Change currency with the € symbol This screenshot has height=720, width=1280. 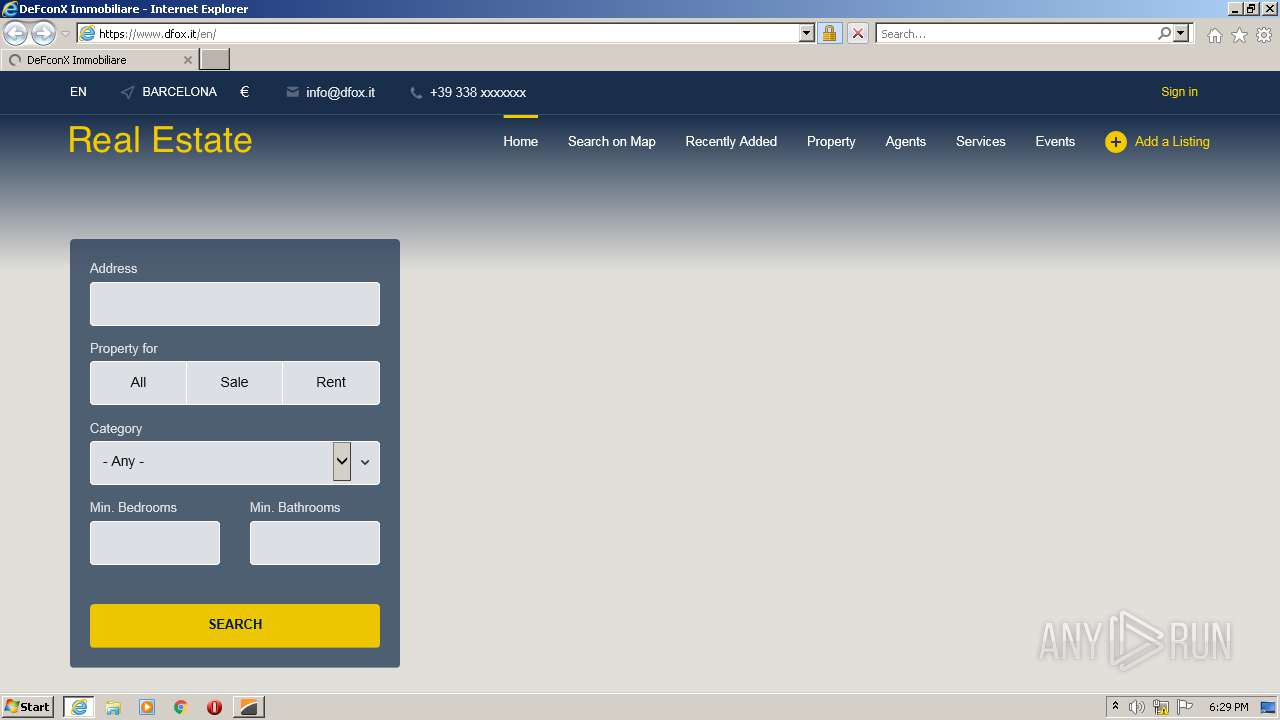pos(244,92)
